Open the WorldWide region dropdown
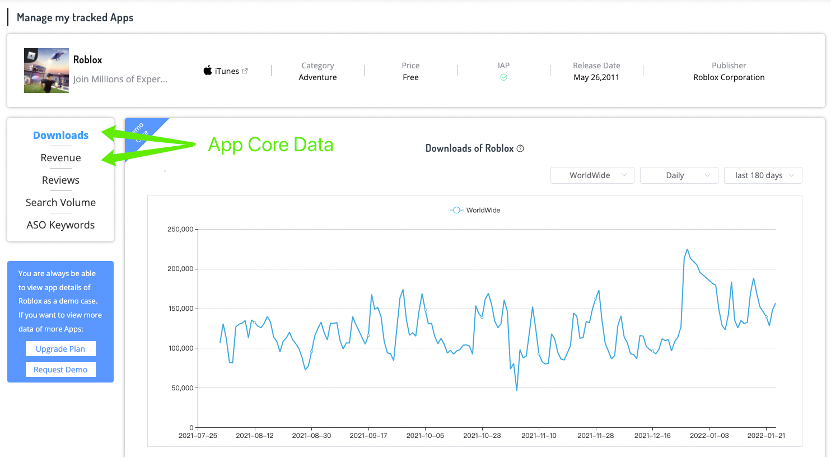 [593, 175]
